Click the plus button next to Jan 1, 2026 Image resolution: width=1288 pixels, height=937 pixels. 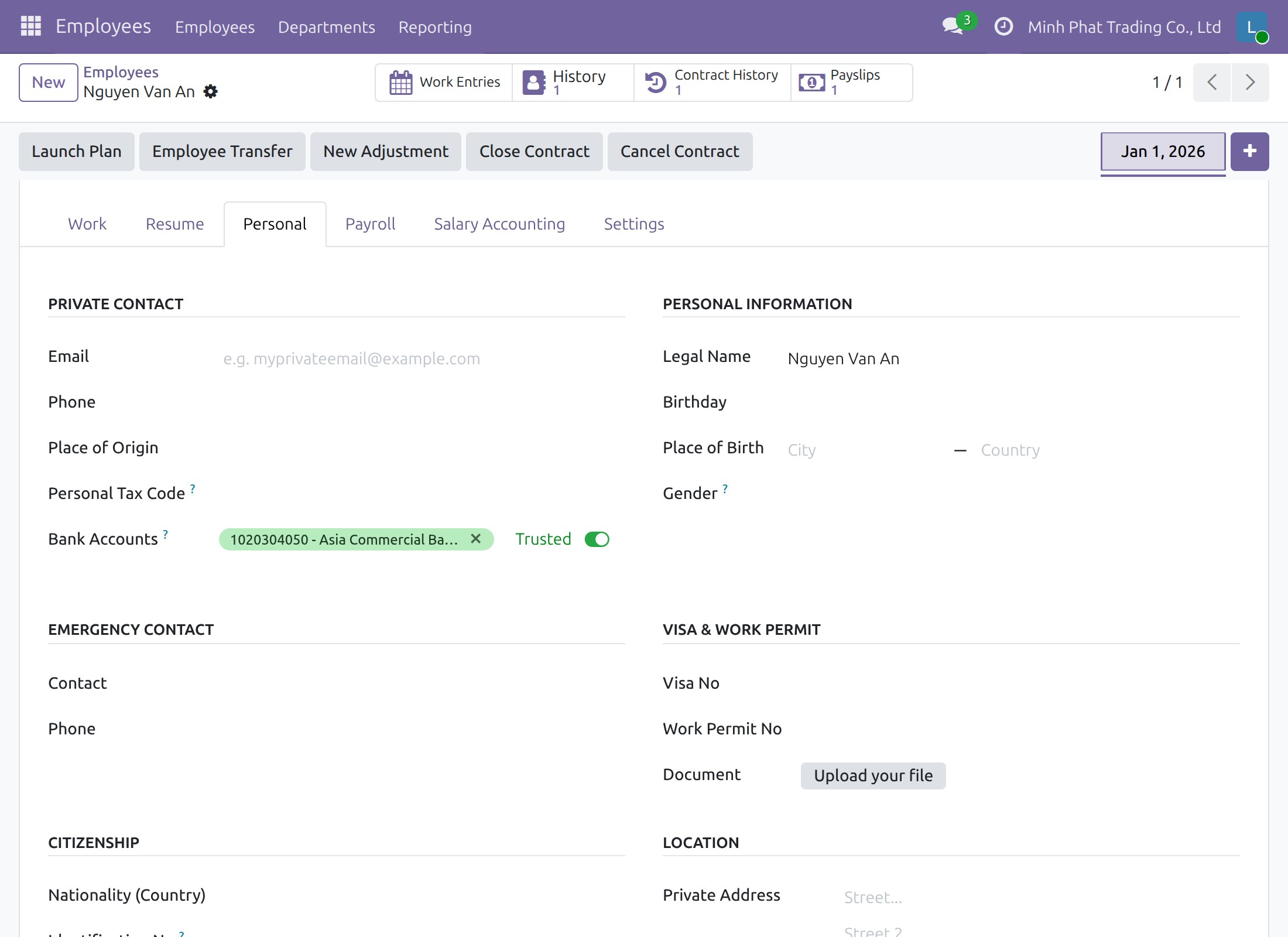coord(1249,152)
